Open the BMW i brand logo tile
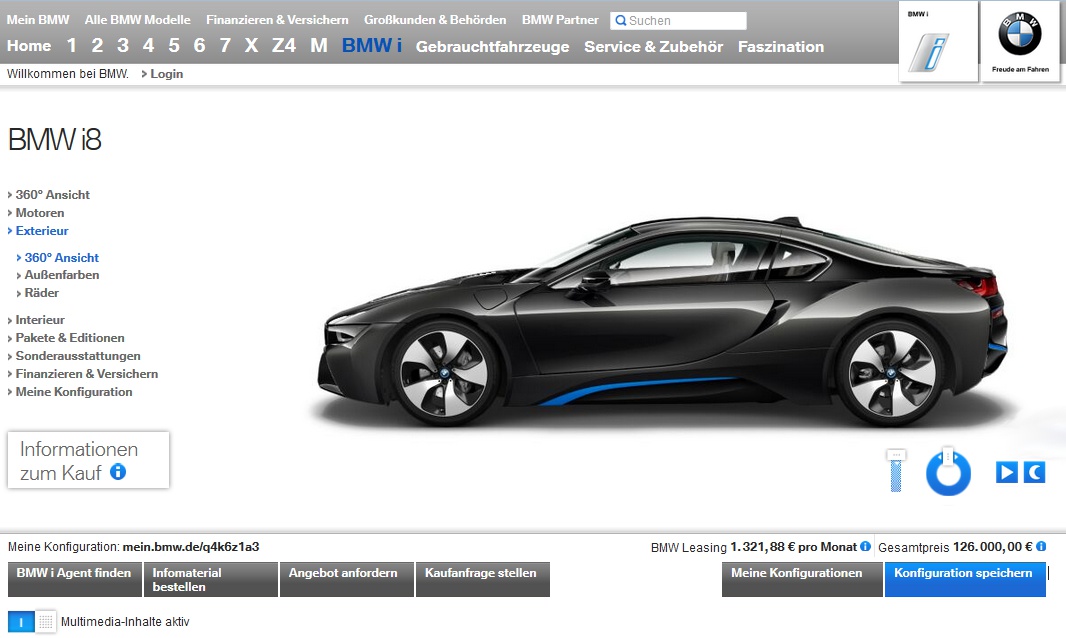Screen dimensions: 1066x638 [x=937, y=42]
